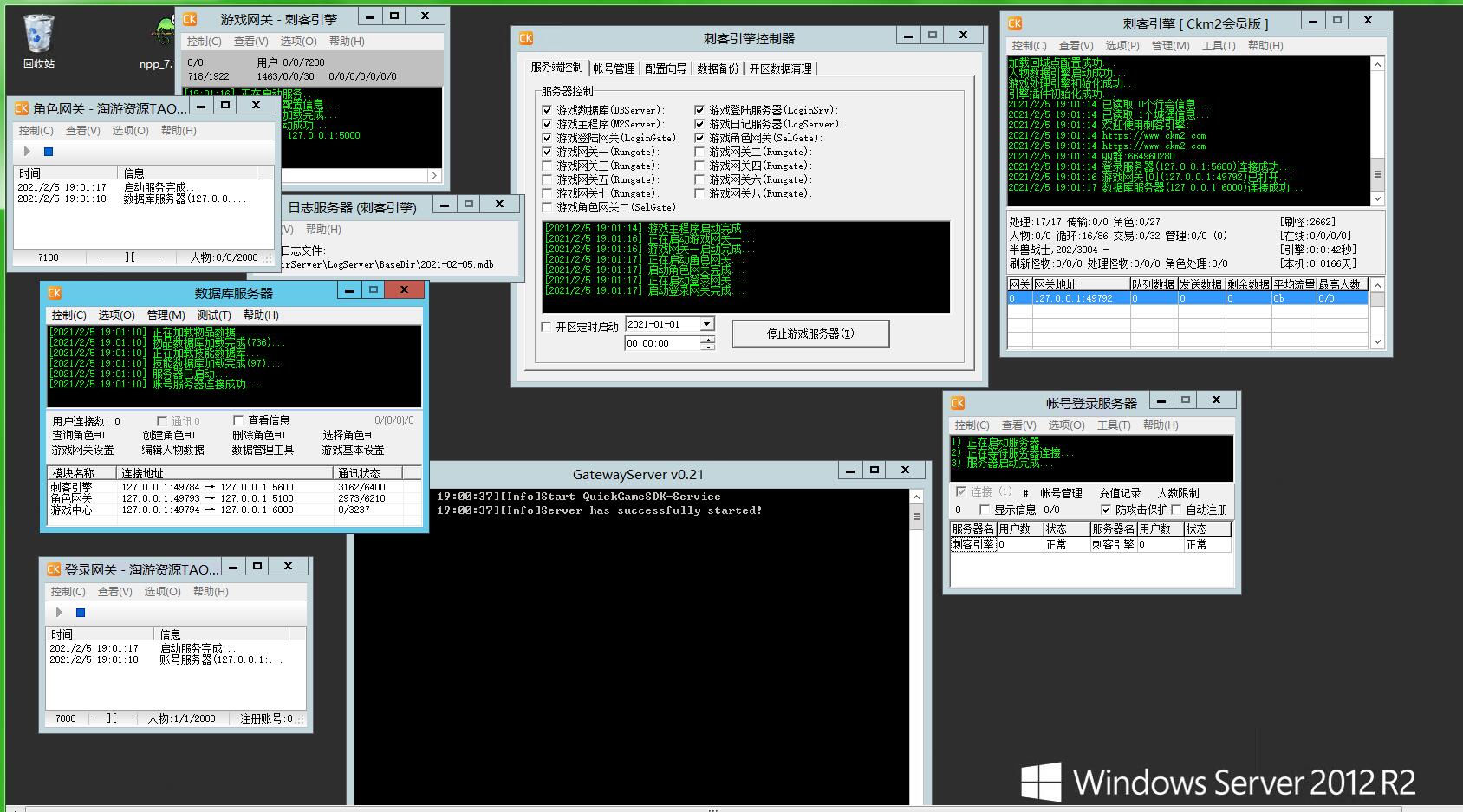
Task: Click the 停止游戏服务器(T) button
Action: 810,334
